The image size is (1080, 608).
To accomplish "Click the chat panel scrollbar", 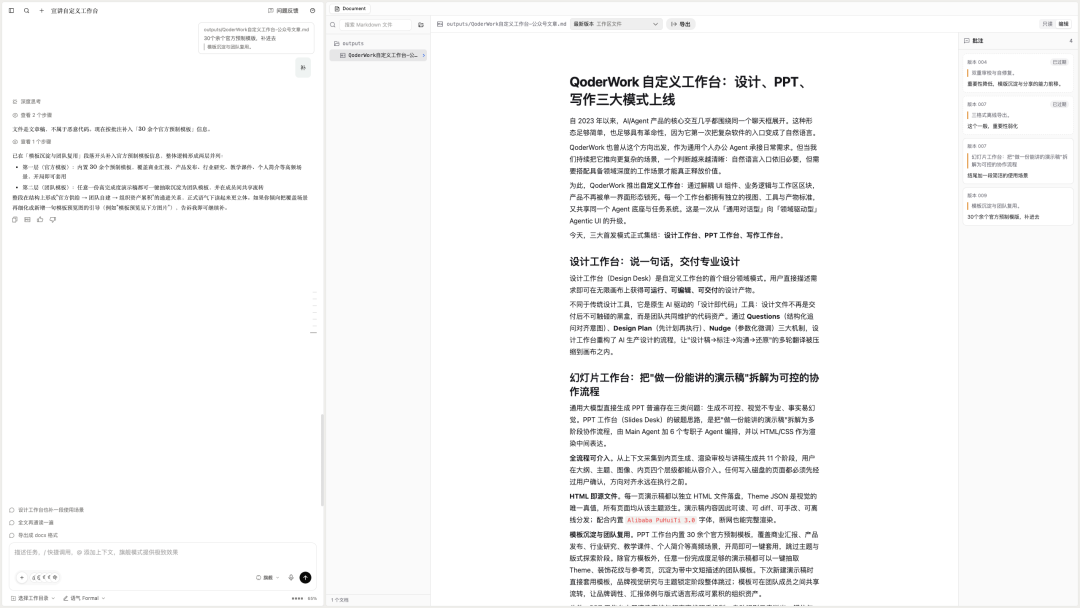I will [x=322, y=461].
